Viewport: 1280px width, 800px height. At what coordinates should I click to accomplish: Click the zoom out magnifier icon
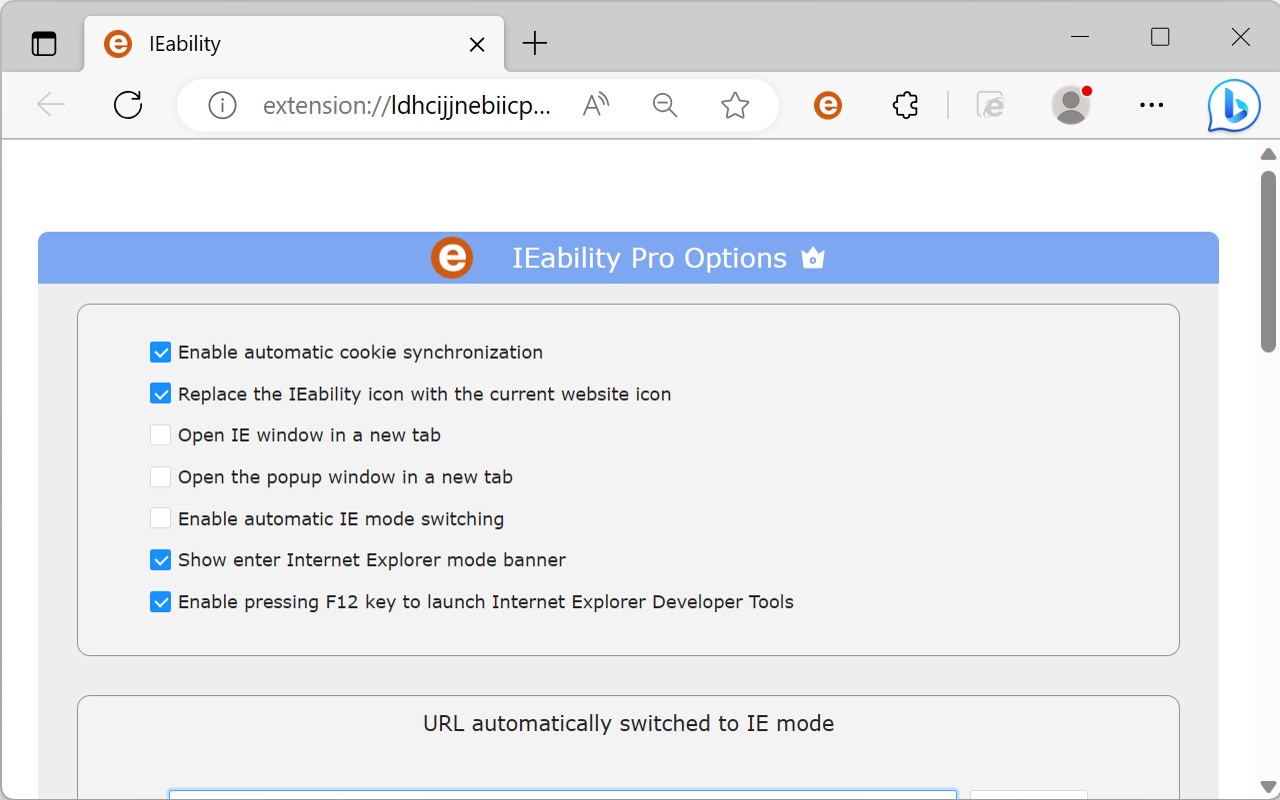click(665, 105)
